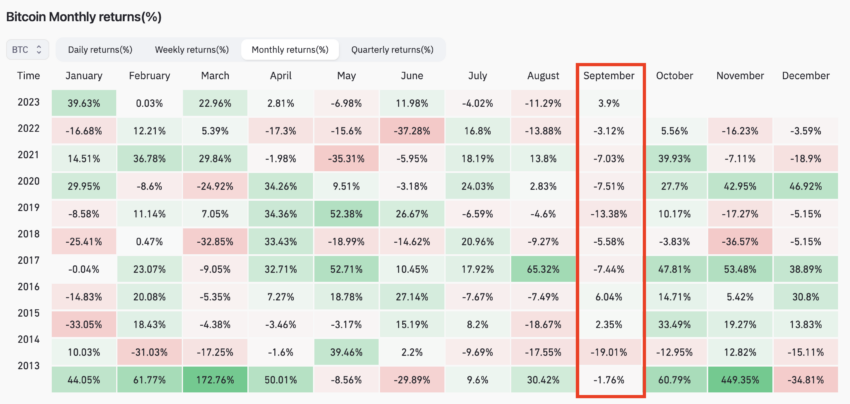Click the 39.63% January 2023 cell

coord(84,103)
